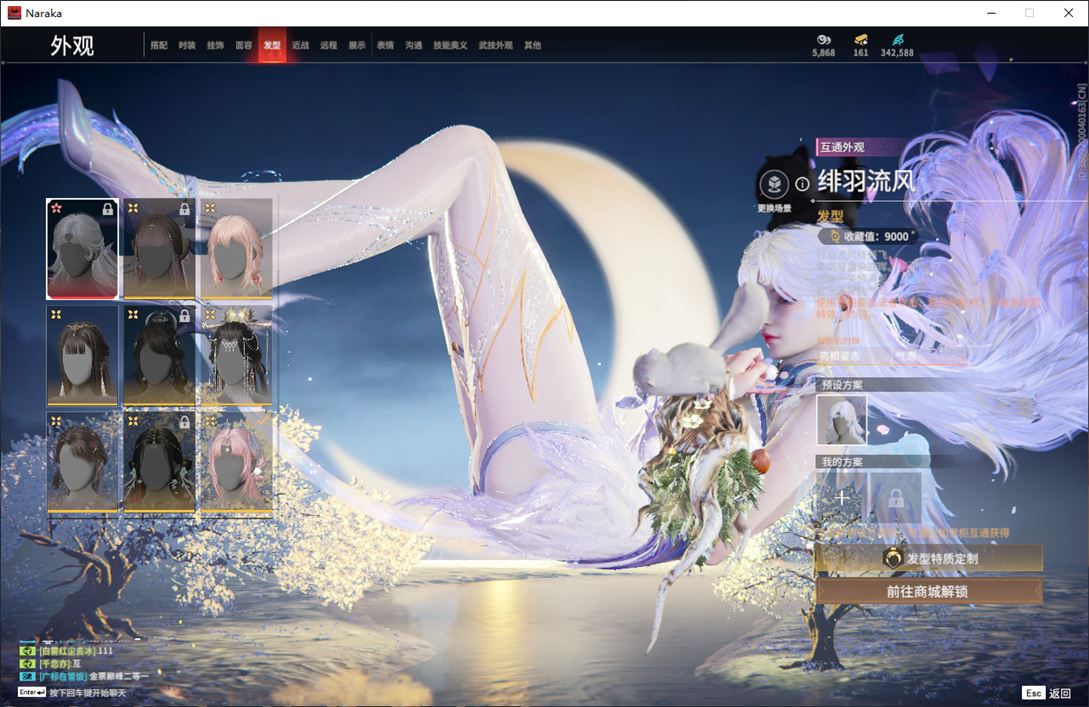The width and height of the screenshot is (1089, 707).
Task: Click the gold ingot currency icon
Action: coord(860,40)
